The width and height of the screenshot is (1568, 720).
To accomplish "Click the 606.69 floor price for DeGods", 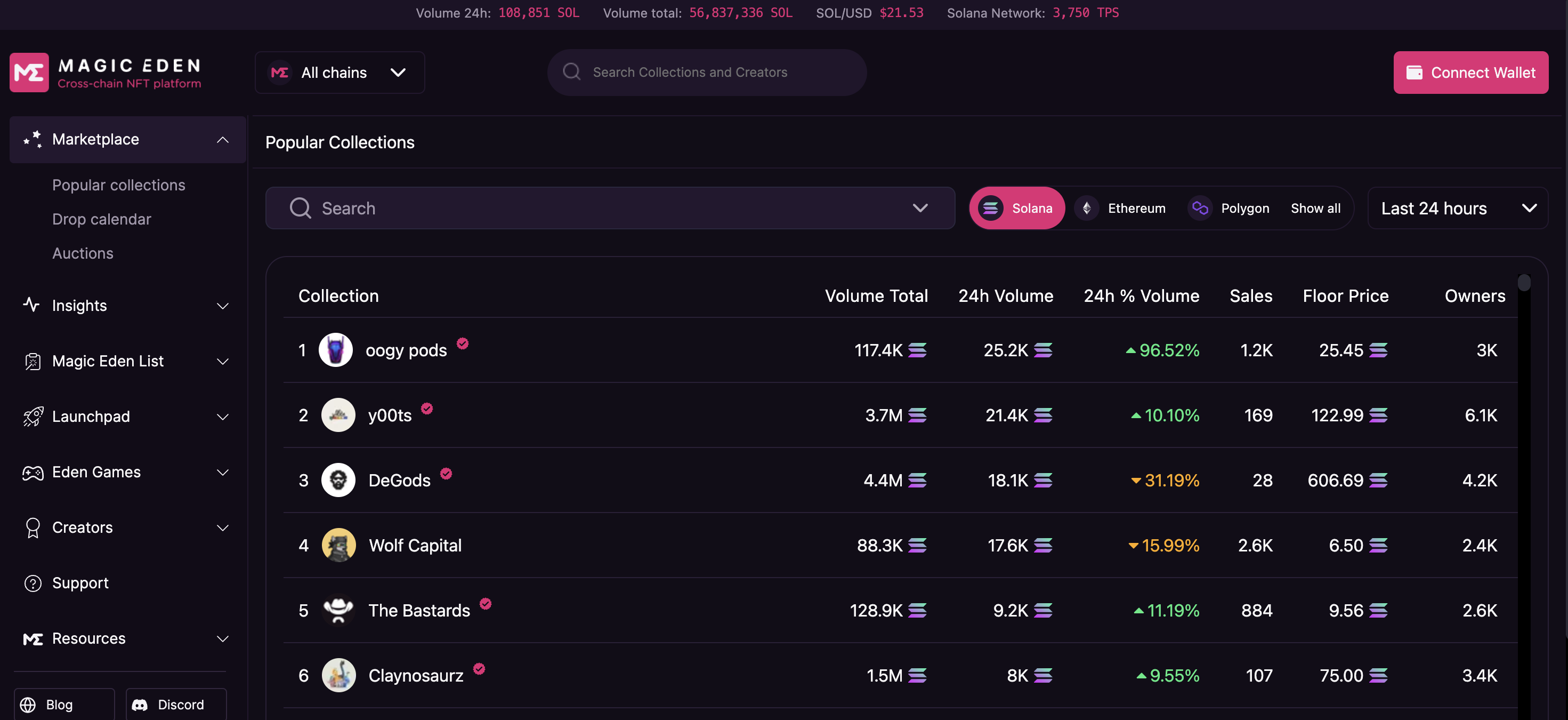I will 1335,481.
